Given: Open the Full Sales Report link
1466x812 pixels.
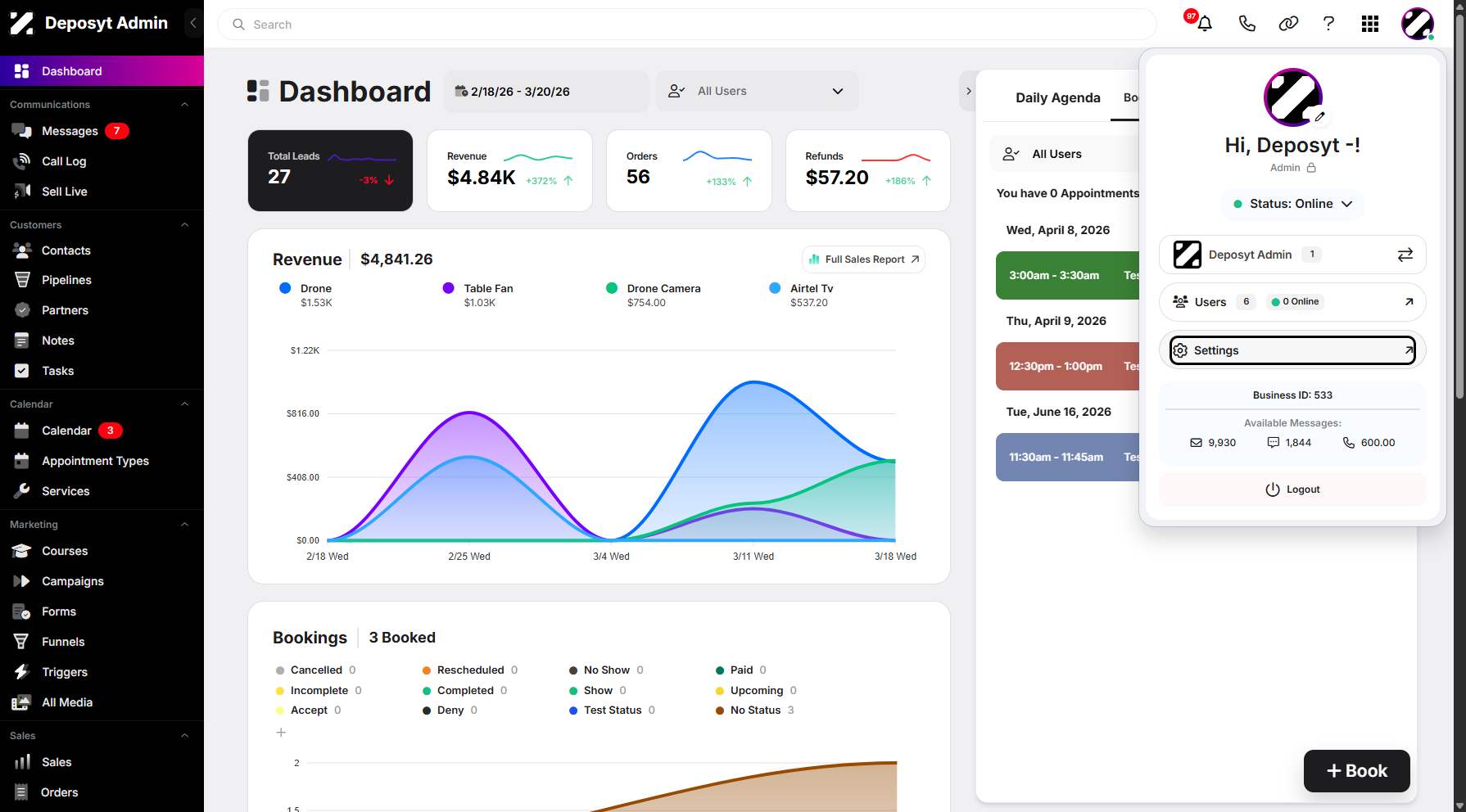Looking at the screenshot, I should [x=863, y=259].
